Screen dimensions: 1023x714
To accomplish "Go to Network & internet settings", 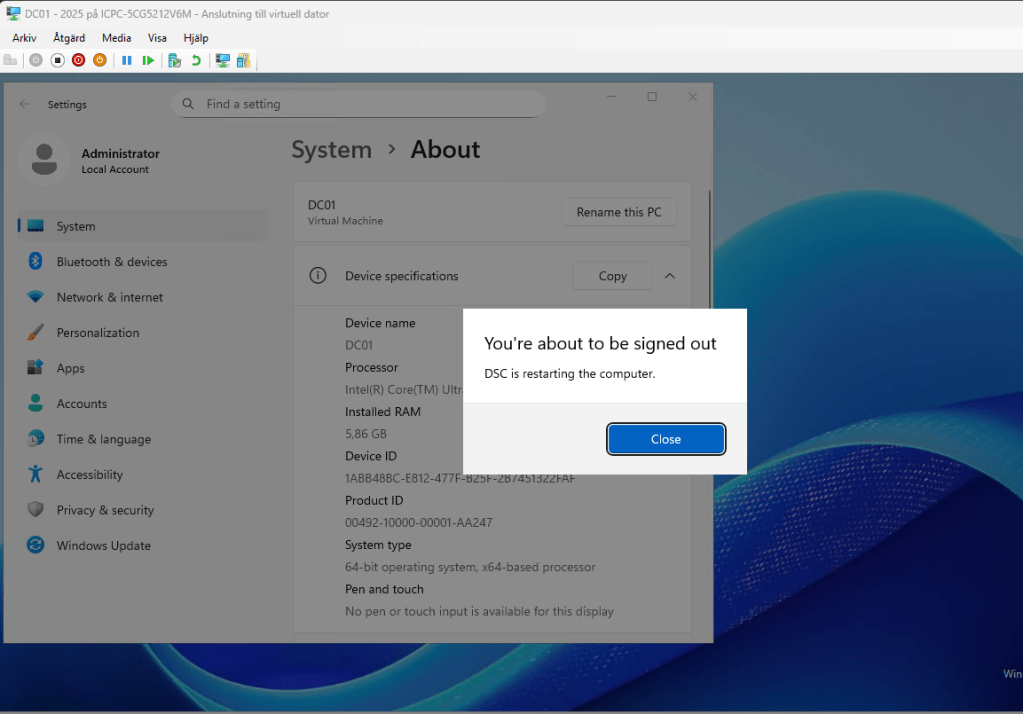I will (109, 297).
